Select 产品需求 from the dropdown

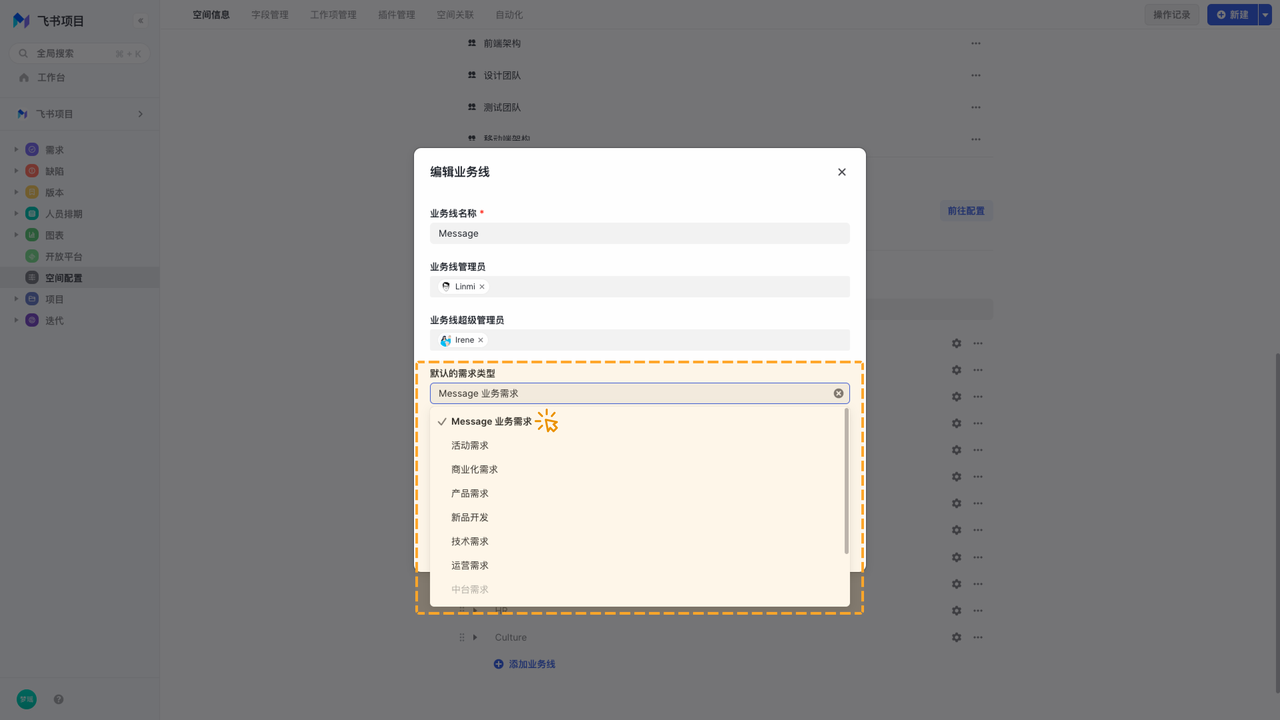pos(638,494)
